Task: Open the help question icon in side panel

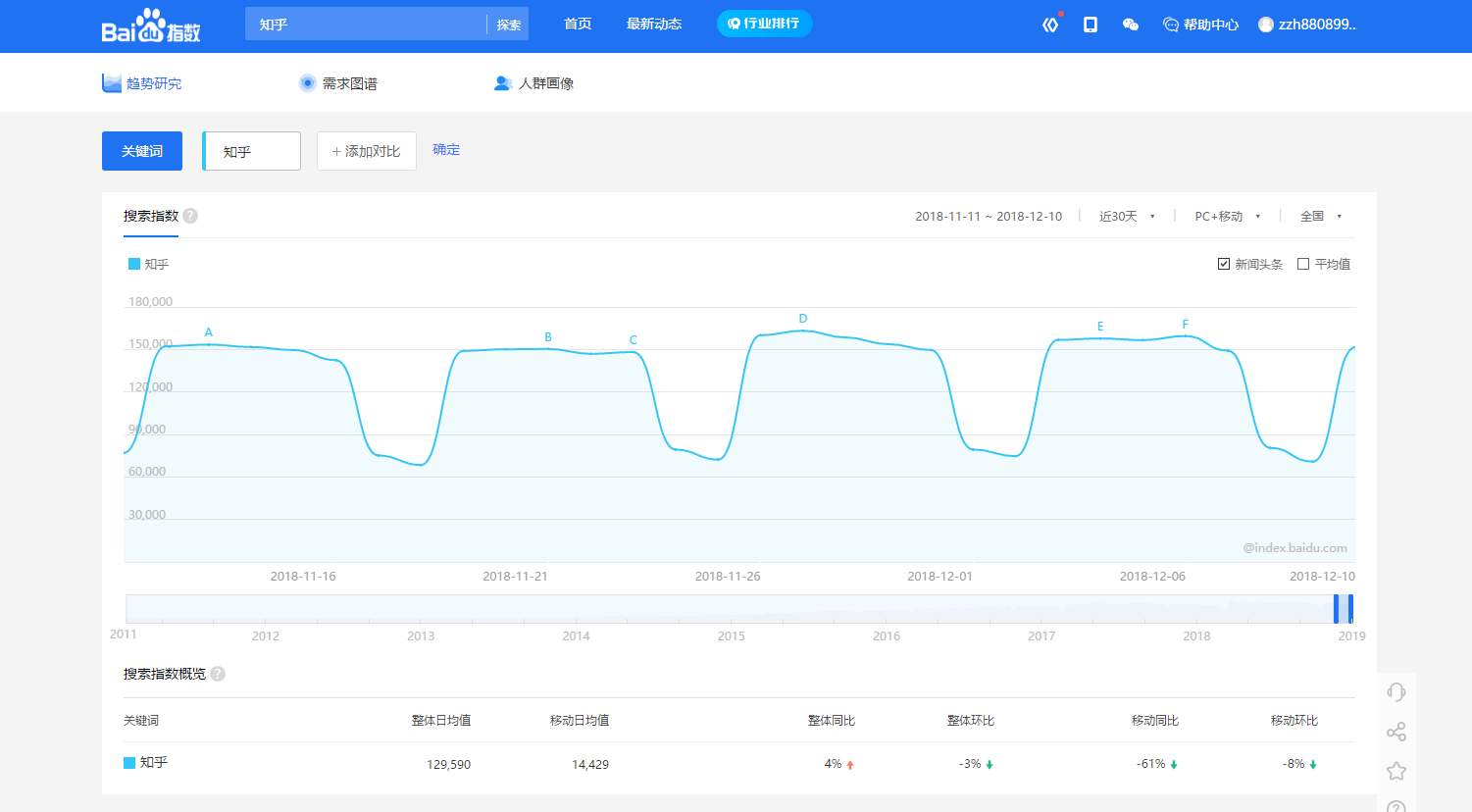Action: click(x=1396, y=807)
